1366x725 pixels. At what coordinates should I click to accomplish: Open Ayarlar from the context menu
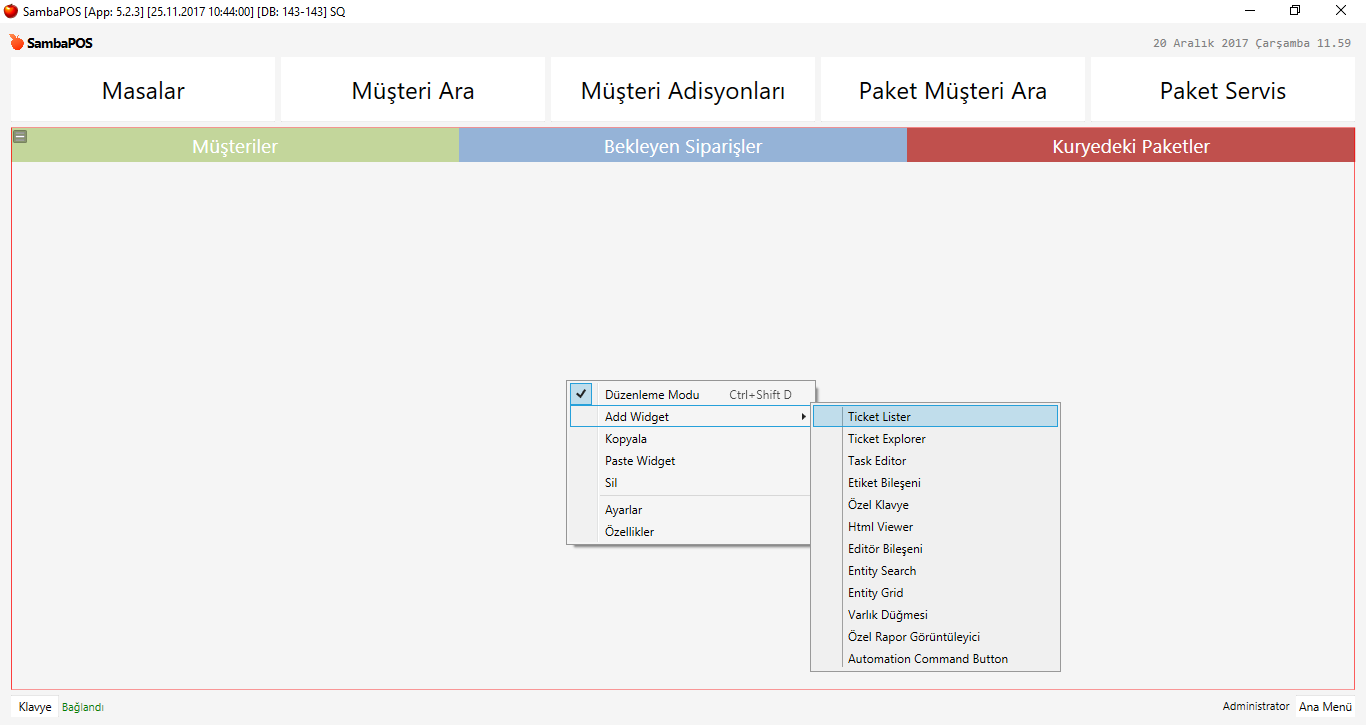623,510
